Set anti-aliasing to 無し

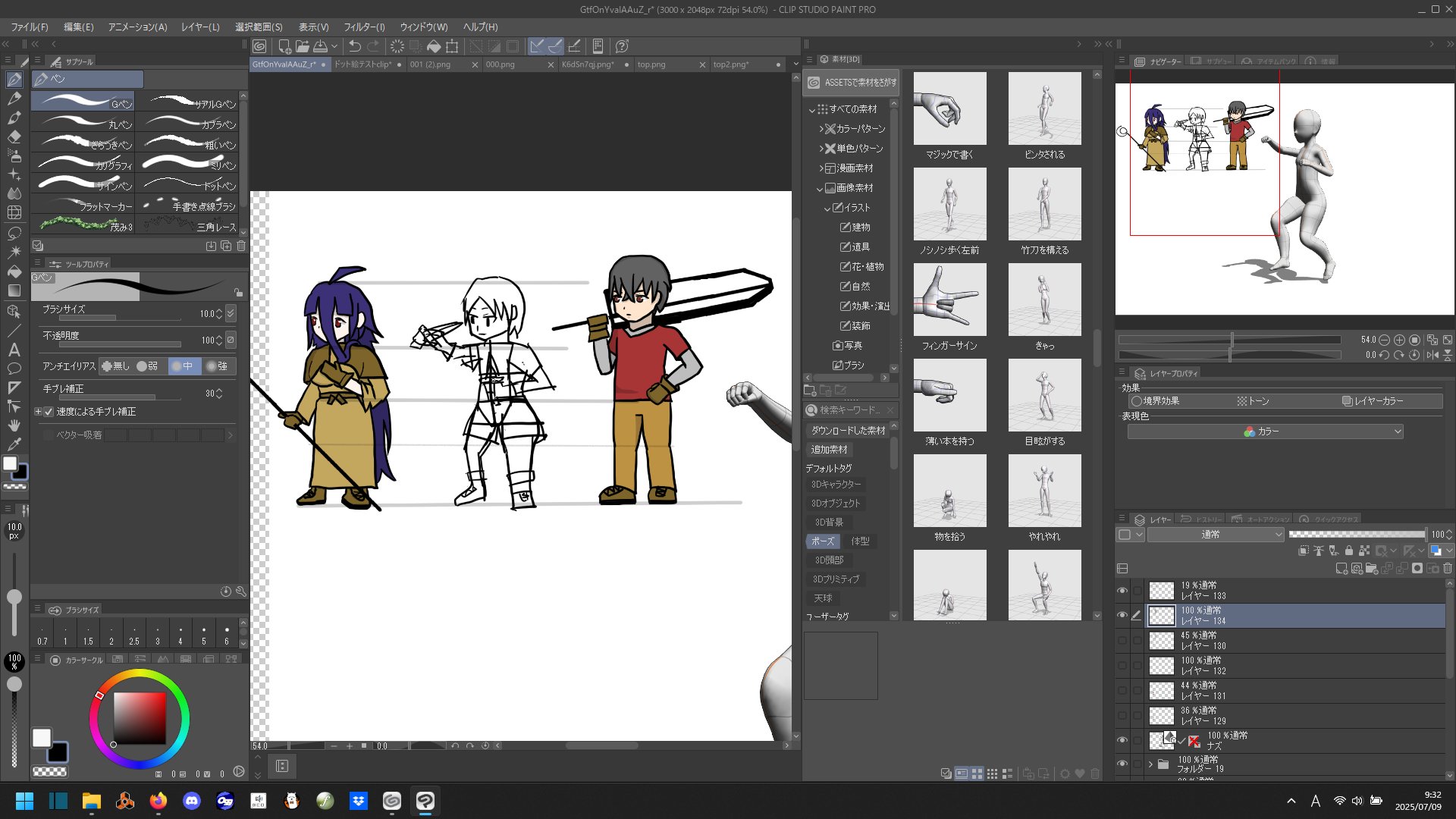[x=116, y=366]
